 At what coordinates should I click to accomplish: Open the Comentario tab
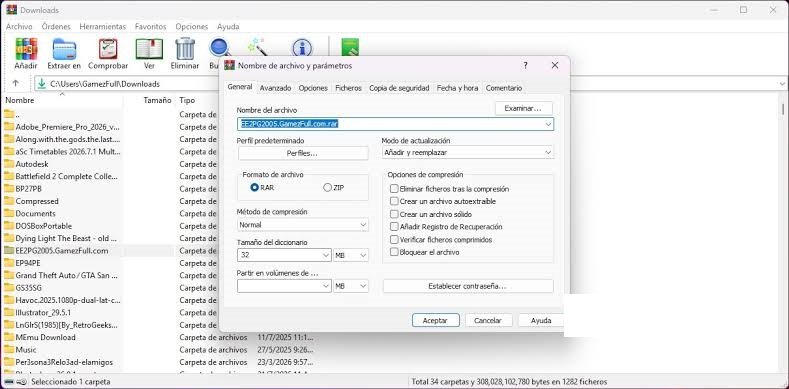coord(504,88)
